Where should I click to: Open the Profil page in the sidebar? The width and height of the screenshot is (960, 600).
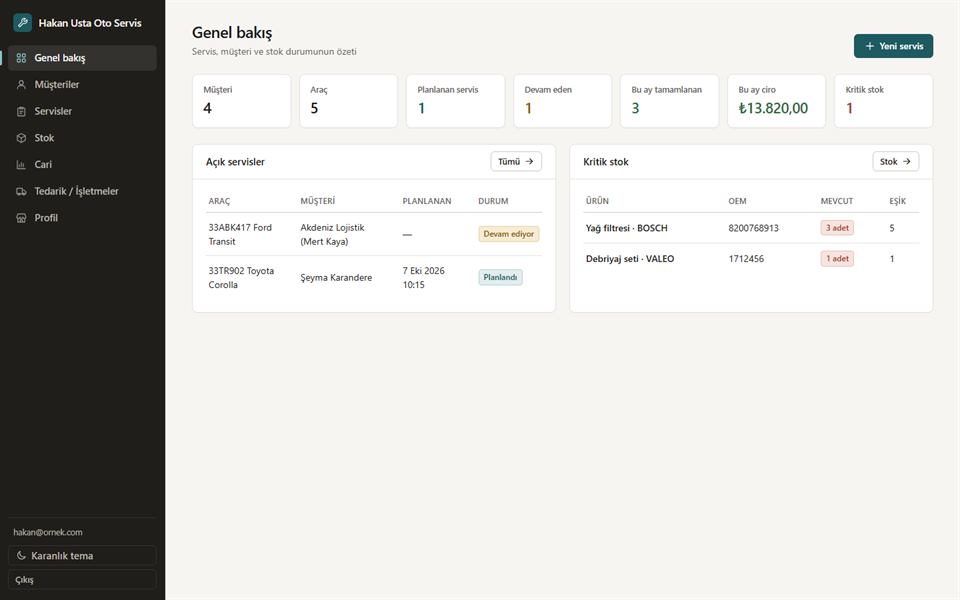tap(83, 218)
